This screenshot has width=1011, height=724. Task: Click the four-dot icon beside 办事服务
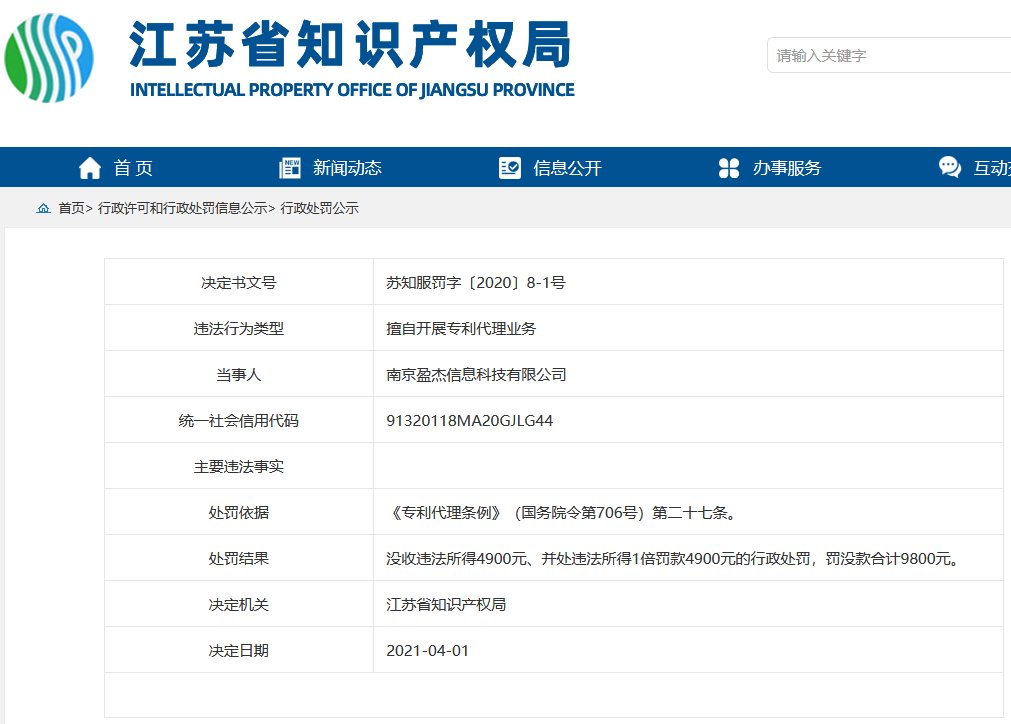[729, 168]
